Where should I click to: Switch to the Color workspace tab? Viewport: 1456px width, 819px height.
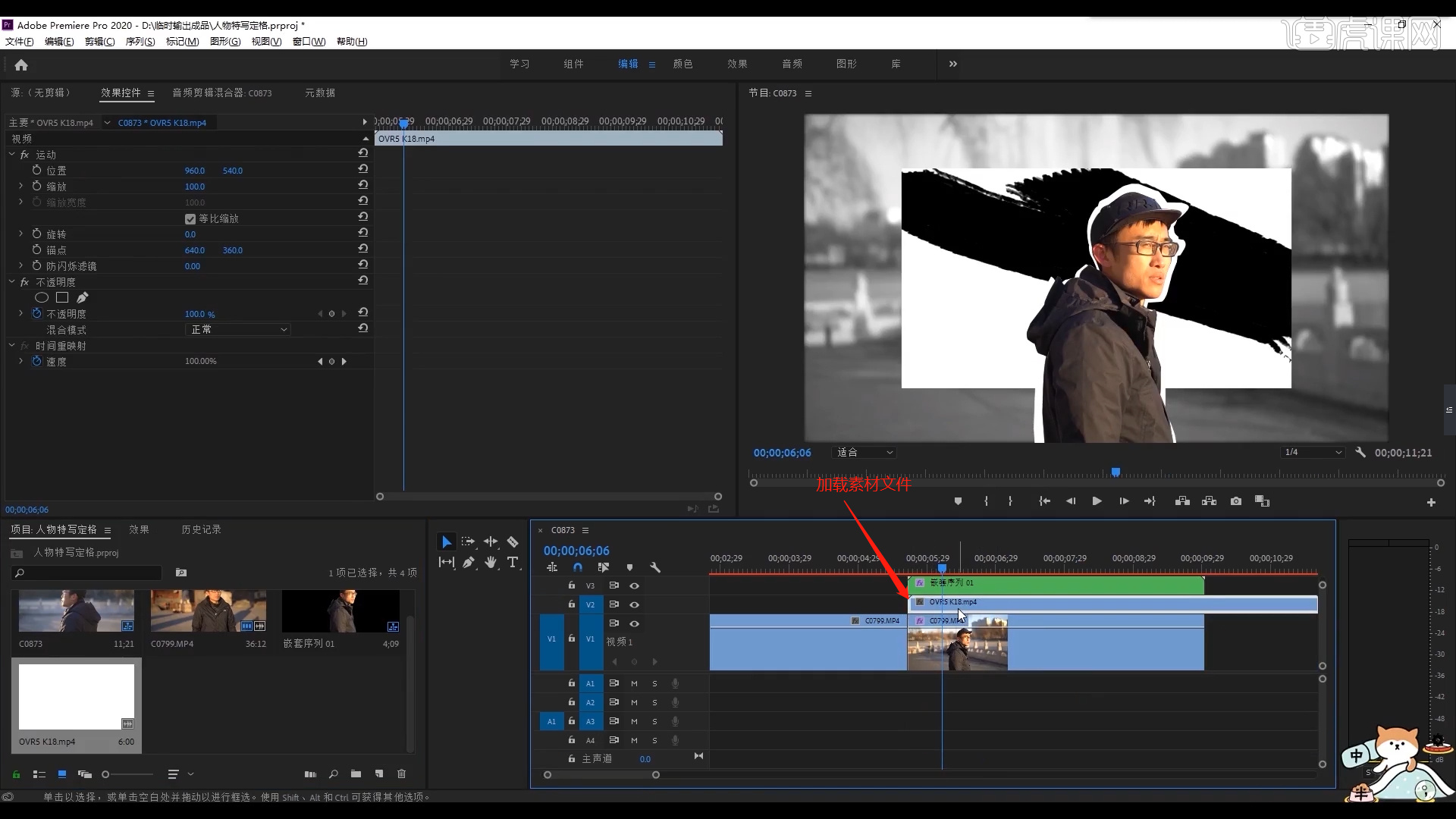click(682, 64)
